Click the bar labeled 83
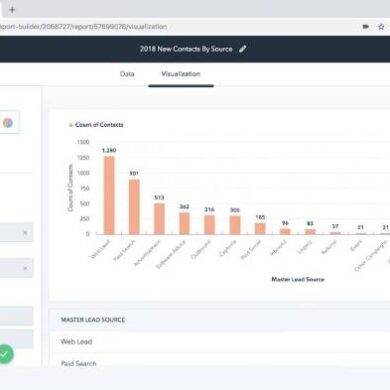The width and height of the screenshot is (390, 390). [x=310, y=231]
